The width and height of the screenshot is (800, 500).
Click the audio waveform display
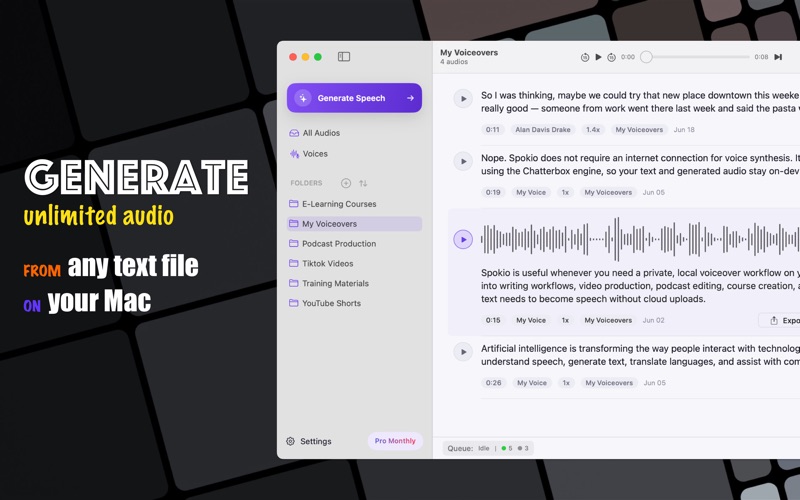point(640,239)
